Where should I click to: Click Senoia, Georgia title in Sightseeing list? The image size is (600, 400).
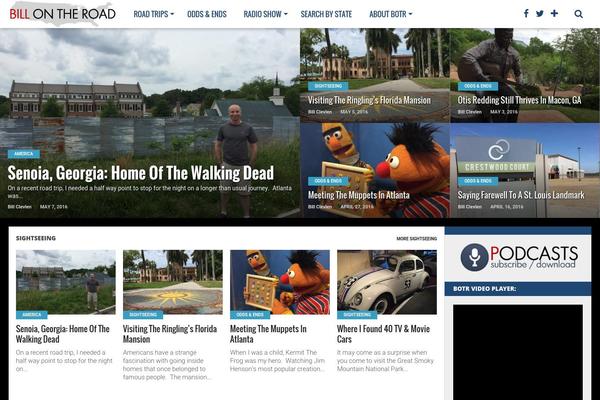(x=63, y=334)
